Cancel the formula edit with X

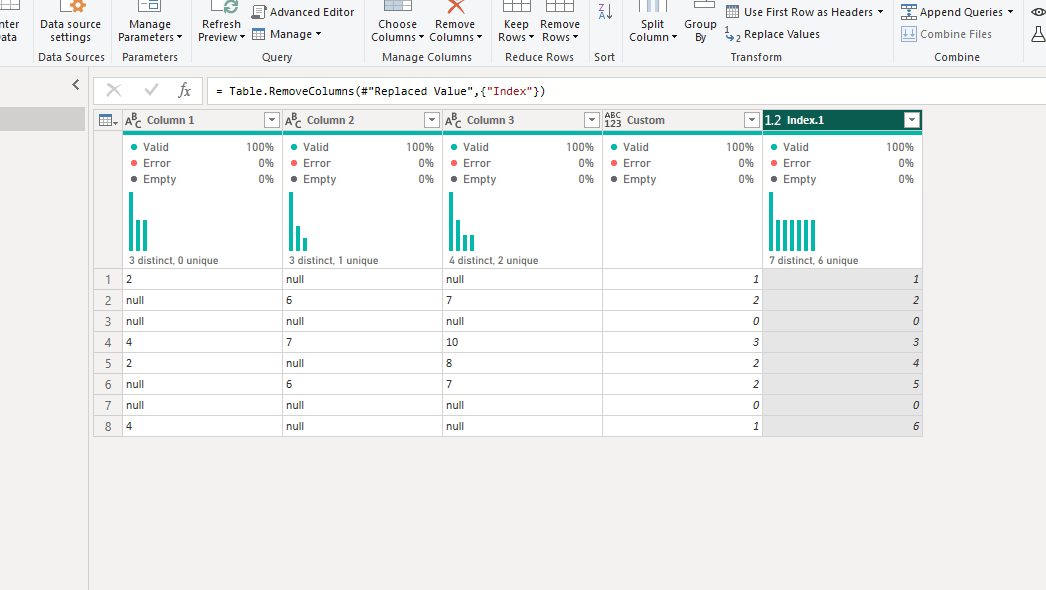[114, 90]
